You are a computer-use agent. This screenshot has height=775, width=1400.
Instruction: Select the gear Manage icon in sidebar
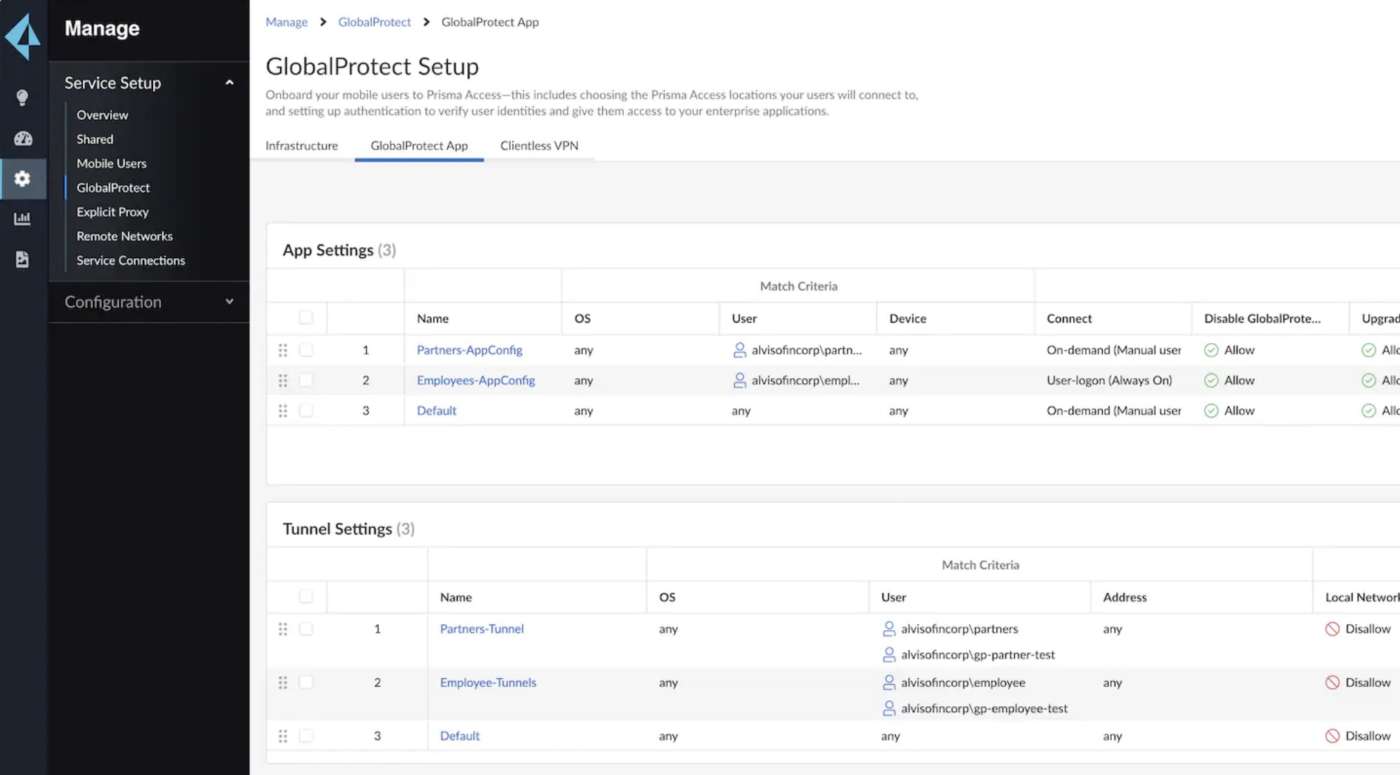[x=22, y=179]
